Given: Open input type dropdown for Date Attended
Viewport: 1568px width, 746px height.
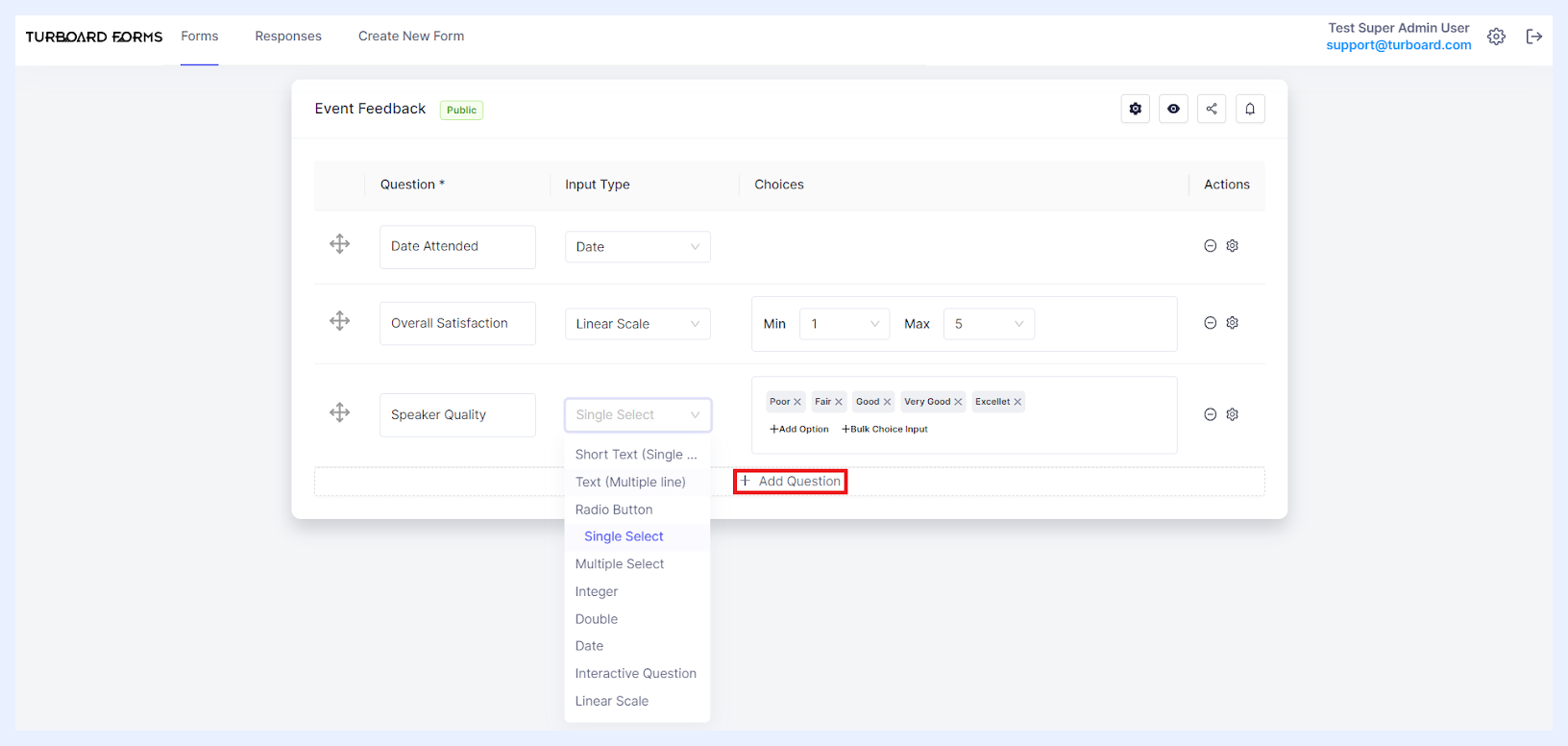Looking at the screenshot, I should (x=638, y=247).
